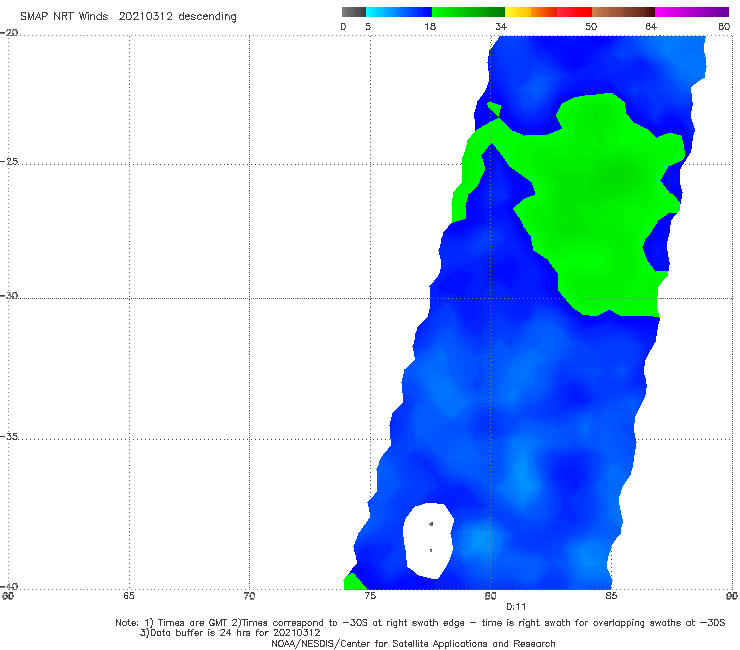Image resolution: width=740 pixels, height=650 pixels.
Task: Click the yellow-orange segment of the color bar
Action: coord(531,12)
